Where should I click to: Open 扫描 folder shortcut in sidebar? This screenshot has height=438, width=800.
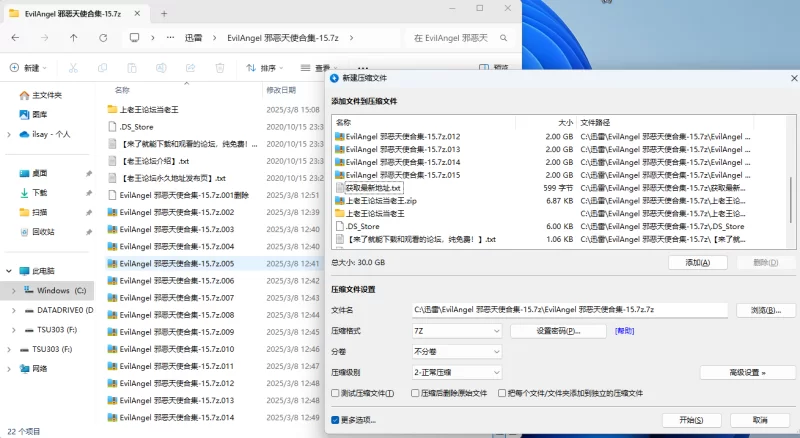pyautogui.click(x=33, y=212)
